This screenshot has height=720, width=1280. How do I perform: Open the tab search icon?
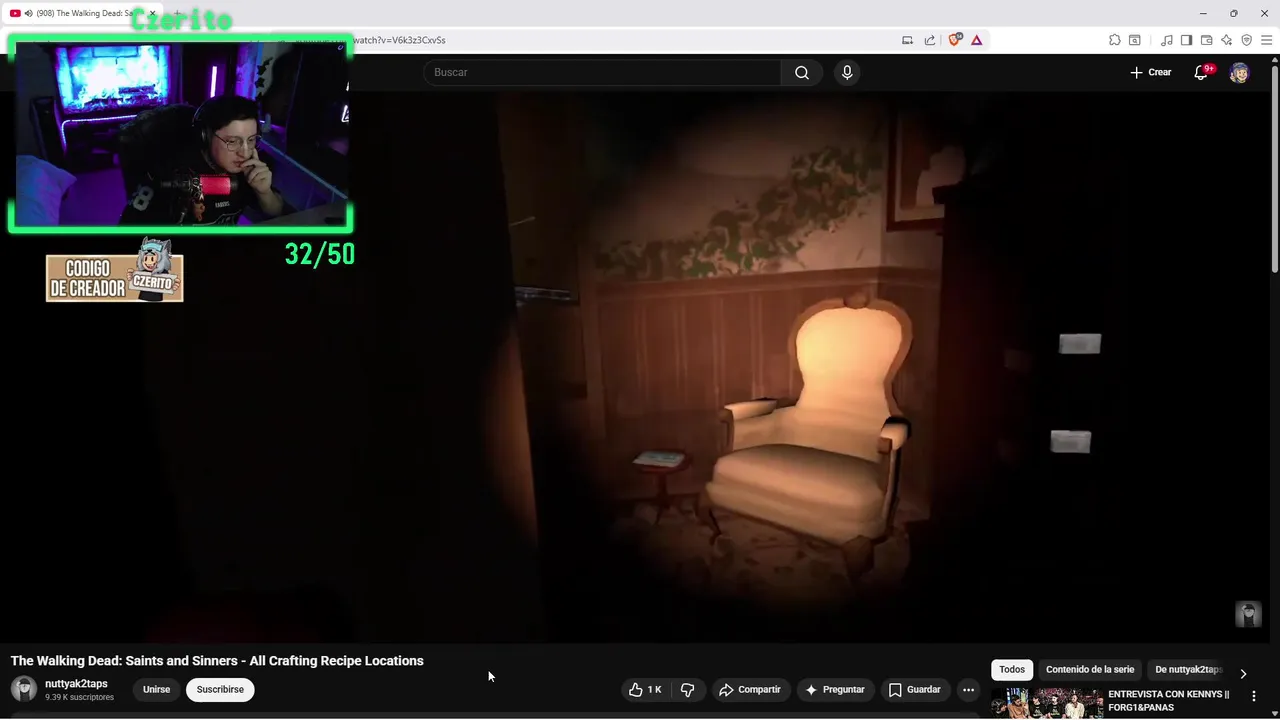point(1135,40)
